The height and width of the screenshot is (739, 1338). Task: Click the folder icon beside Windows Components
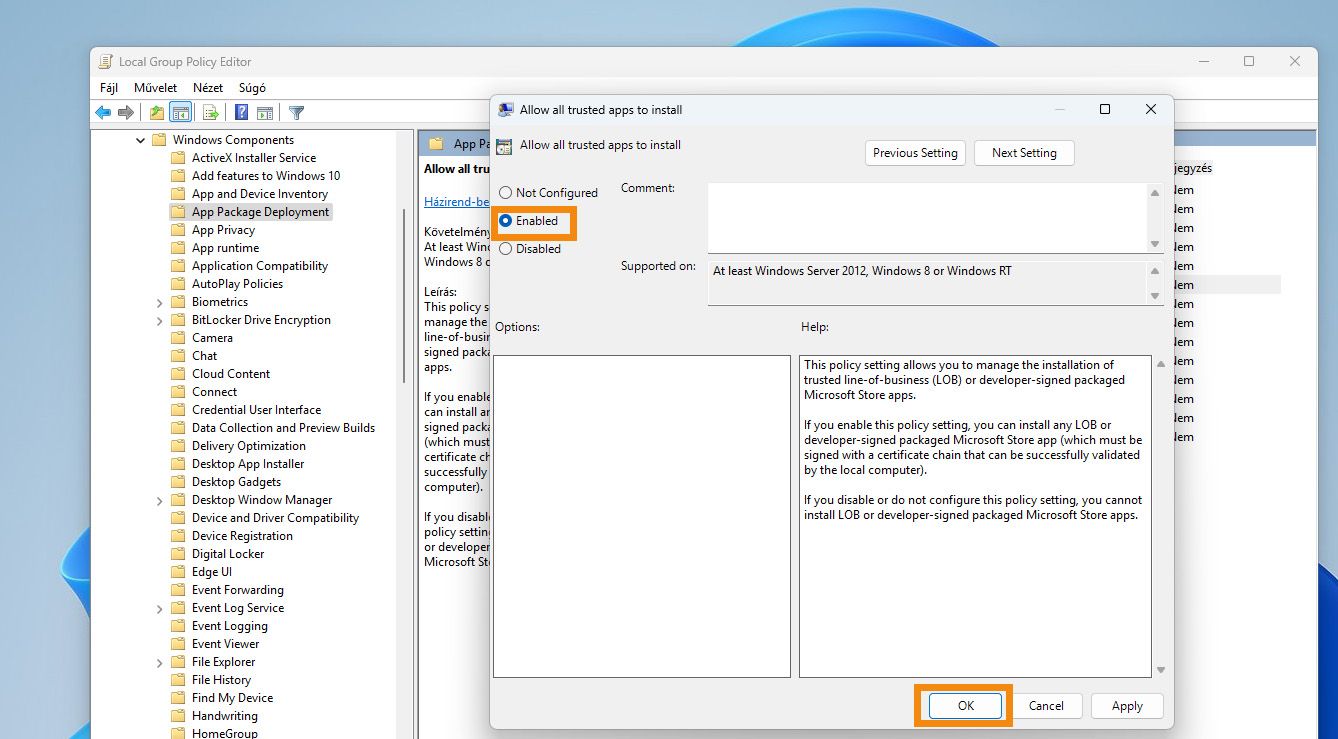159,140
